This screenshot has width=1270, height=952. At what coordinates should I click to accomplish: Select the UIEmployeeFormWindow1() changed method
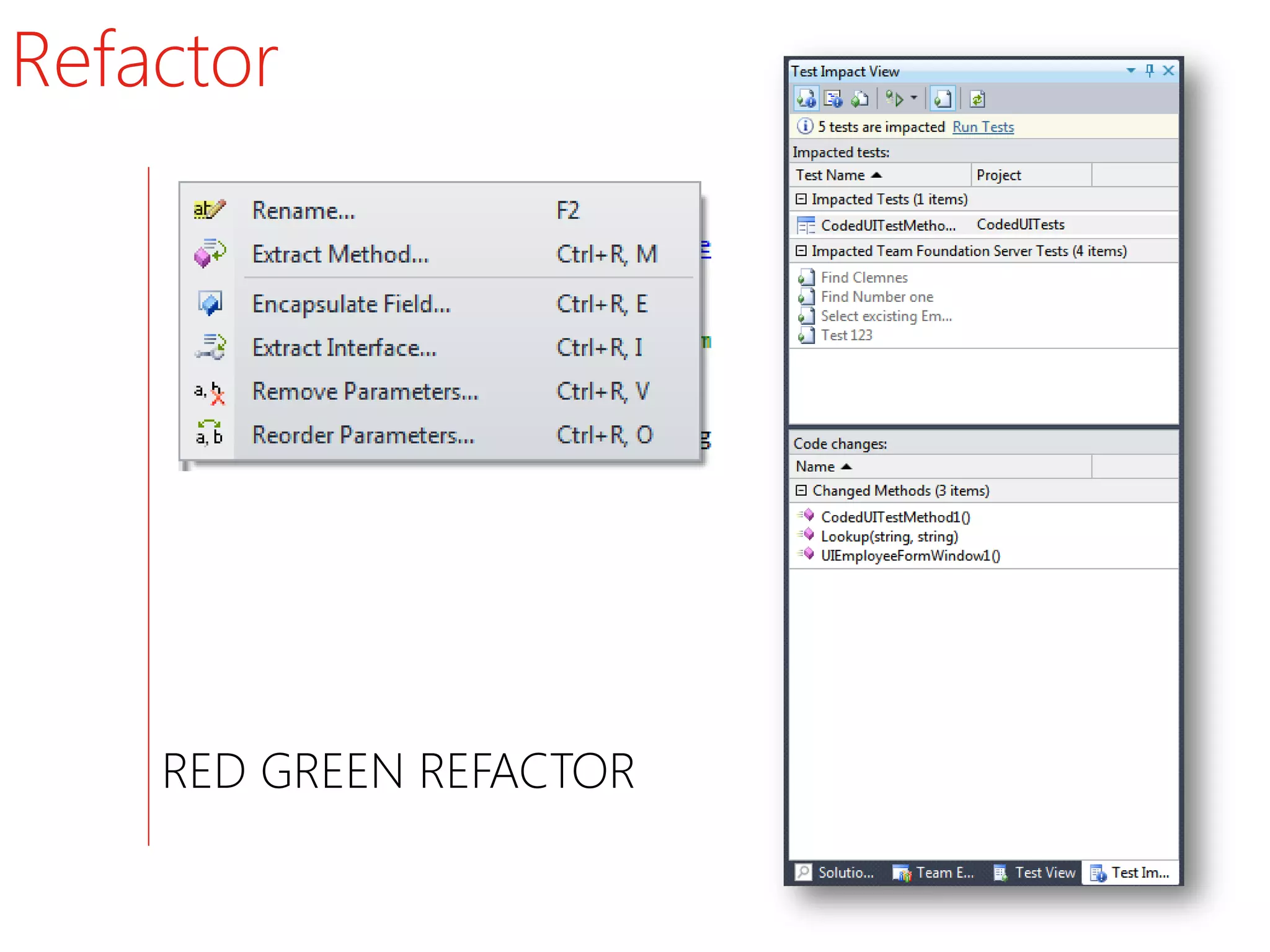(x=910, y=555)
